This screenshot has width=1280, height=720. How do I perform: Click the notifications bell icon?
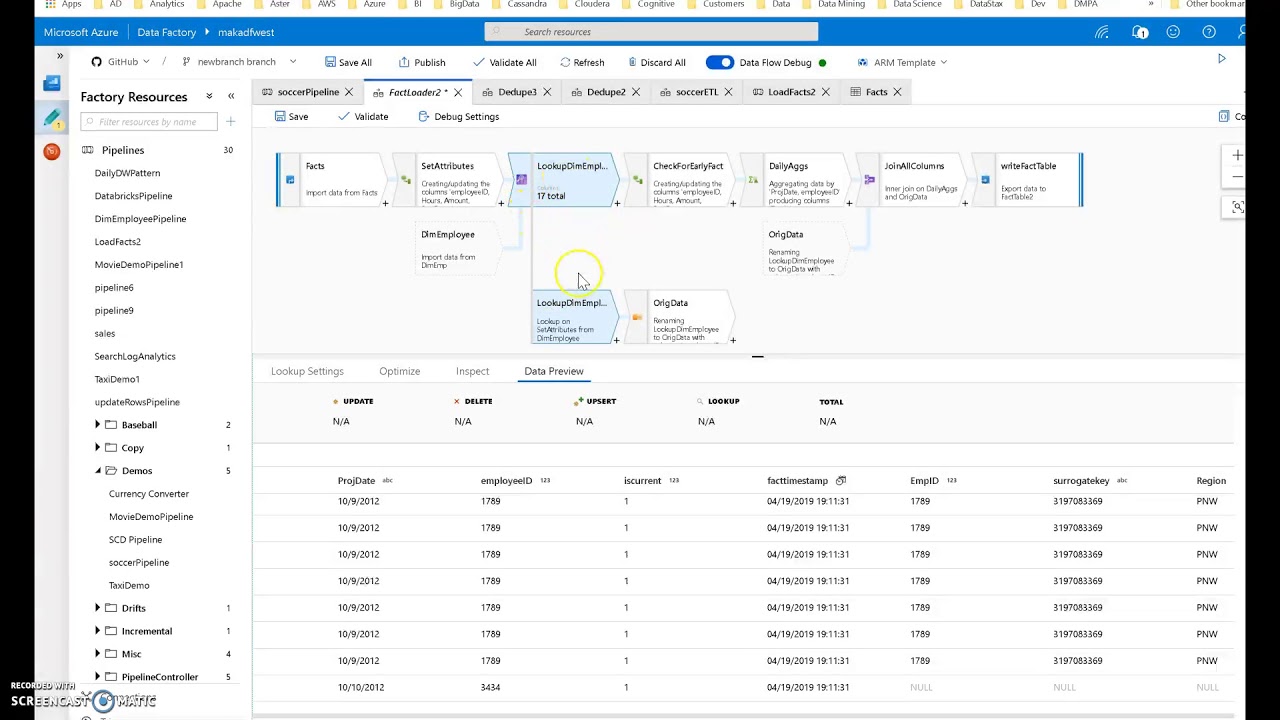click(1140, 32)
